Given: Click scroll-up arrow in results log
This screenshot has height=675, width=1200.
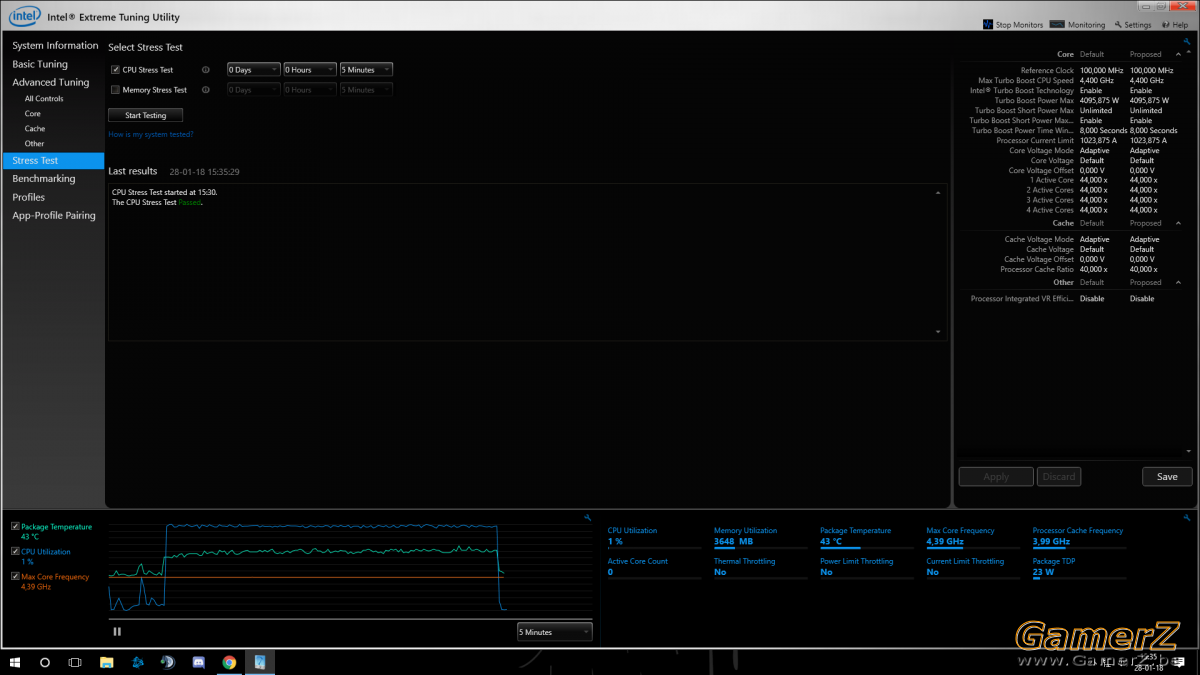Looking at the screenshot, I should point(938,192).
